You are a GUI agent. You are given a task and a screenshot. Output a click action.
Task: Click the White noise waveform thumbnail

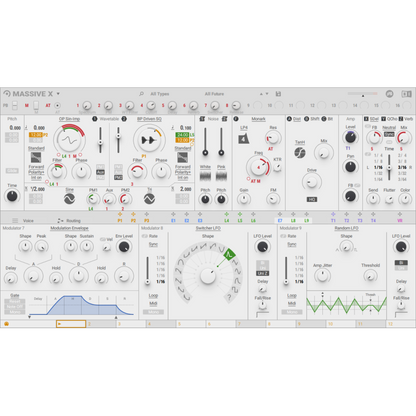pos(205,175)
